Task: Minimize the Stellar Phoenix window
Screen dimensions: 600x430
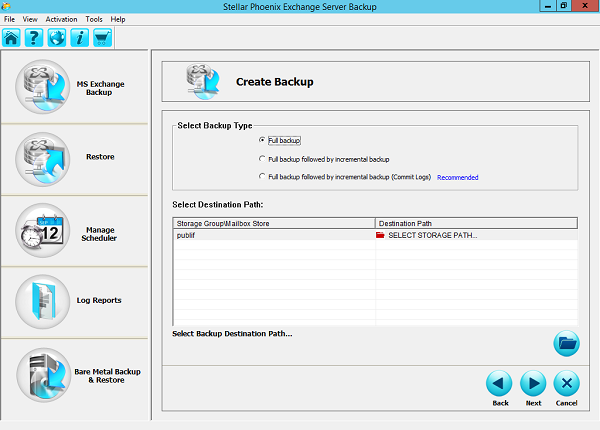Action: click(x=548, y=6)
